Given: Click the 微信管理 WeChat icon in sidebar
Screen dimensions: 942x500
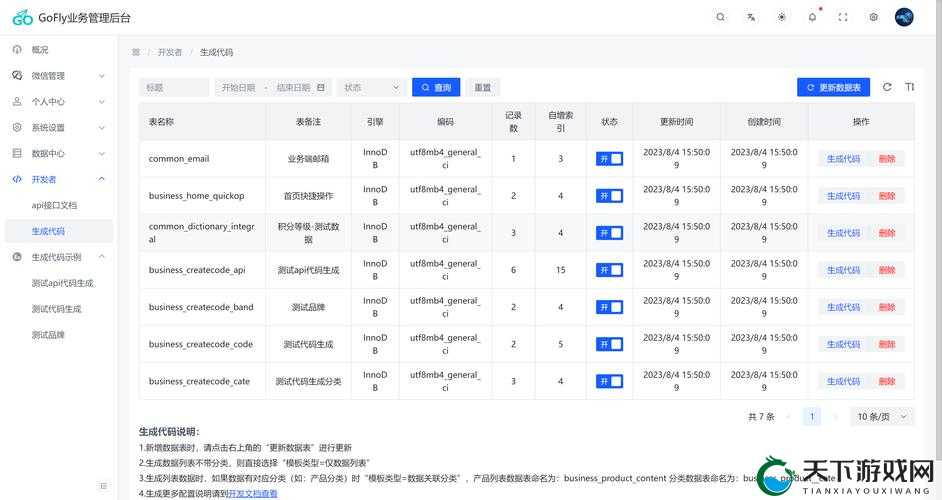Looking at the screenshot, I should 17,76.
